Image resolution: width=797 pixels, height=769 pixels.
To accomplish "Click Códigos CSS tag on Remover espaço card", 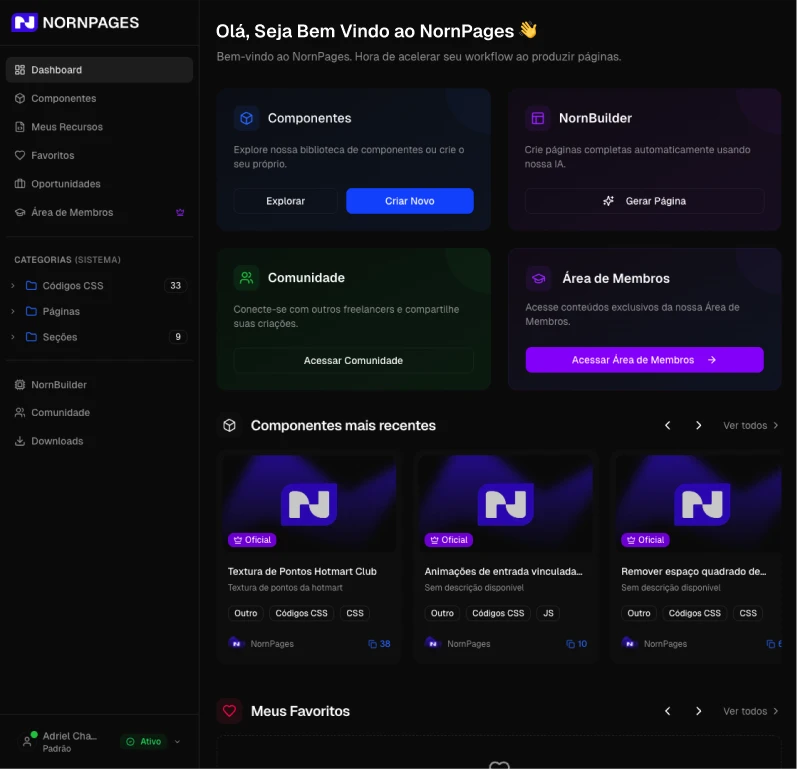I will coord(694,613).
